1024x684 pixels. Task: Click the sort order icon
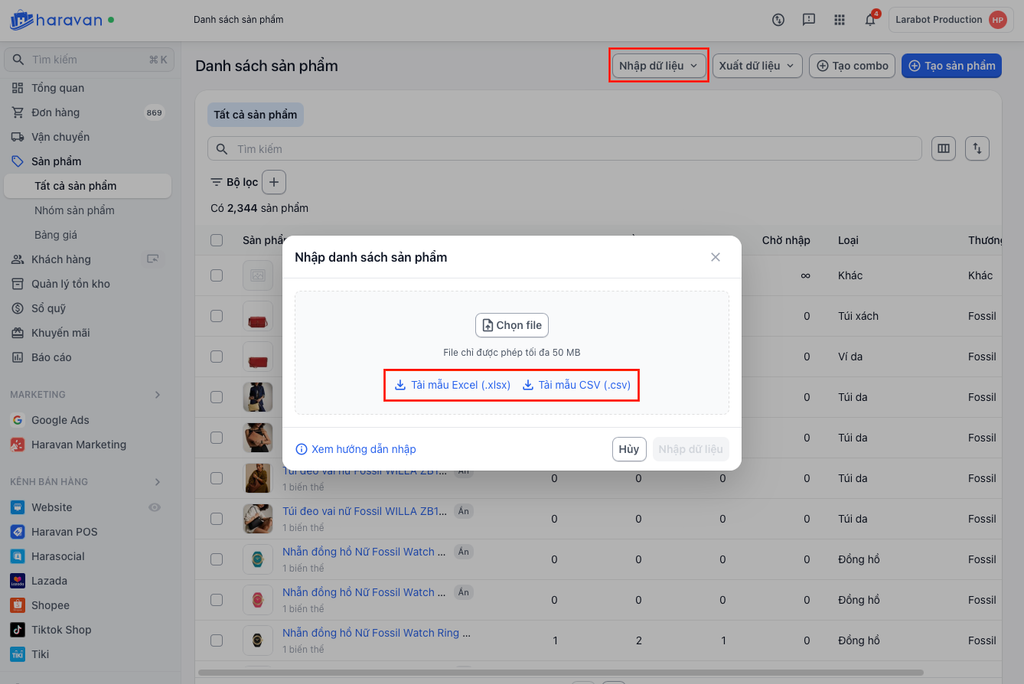click(978, 149)
